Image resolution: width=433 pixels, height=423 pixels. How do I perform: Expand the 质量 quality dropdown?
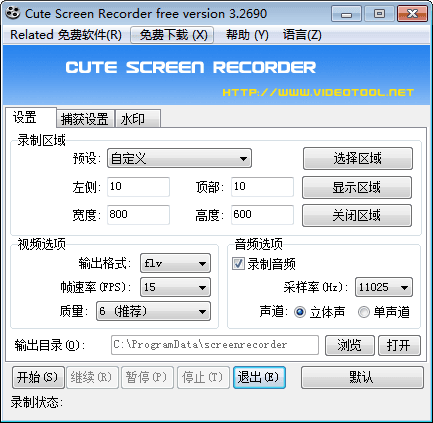point(153,311)
